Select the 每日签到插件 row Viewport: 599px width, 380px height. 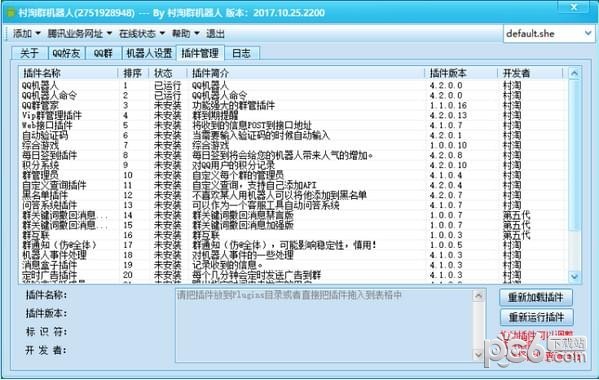click(x=292, y=155)
